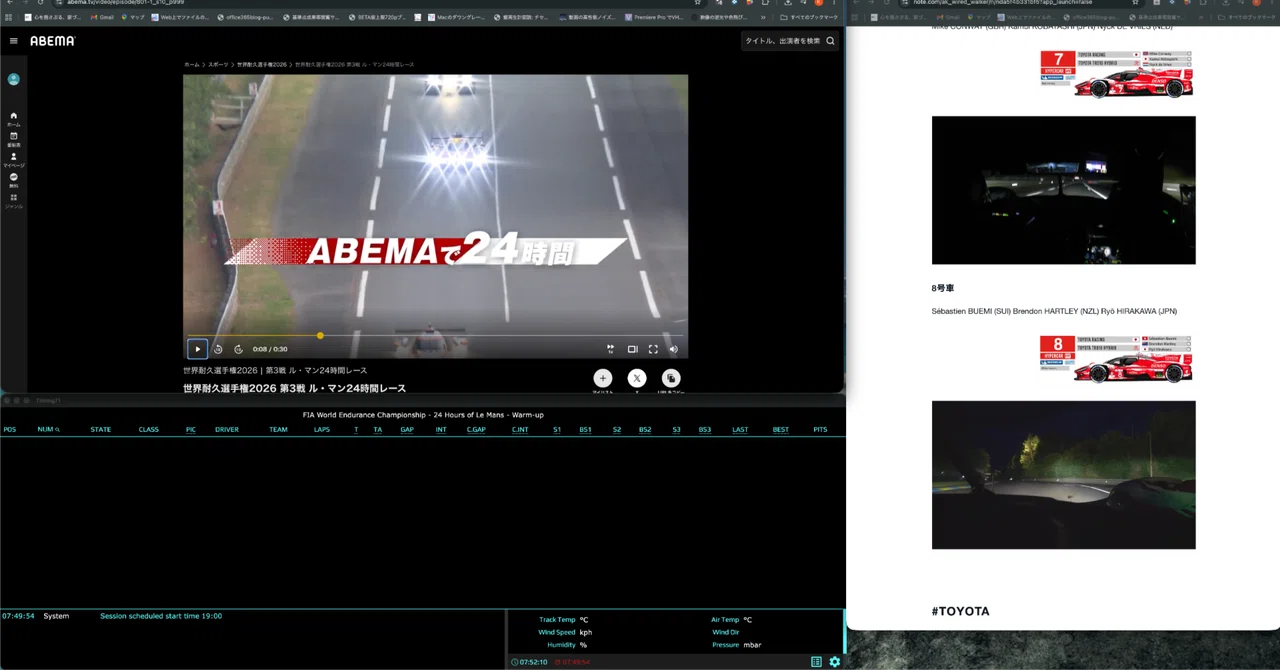Screen dimensions: 1280x670
Task: Click the BEST column header
Action: point(781,429)
